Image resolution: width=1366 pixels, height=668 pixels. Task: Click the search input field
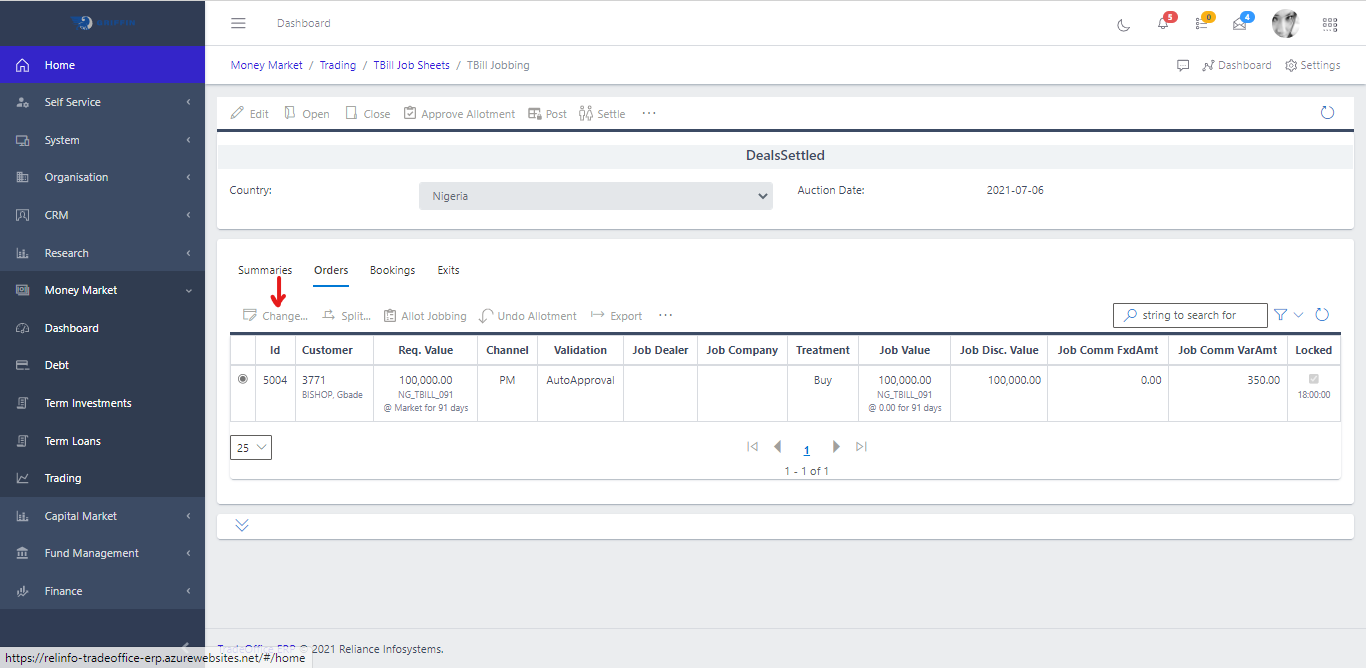coord(1198,315)
